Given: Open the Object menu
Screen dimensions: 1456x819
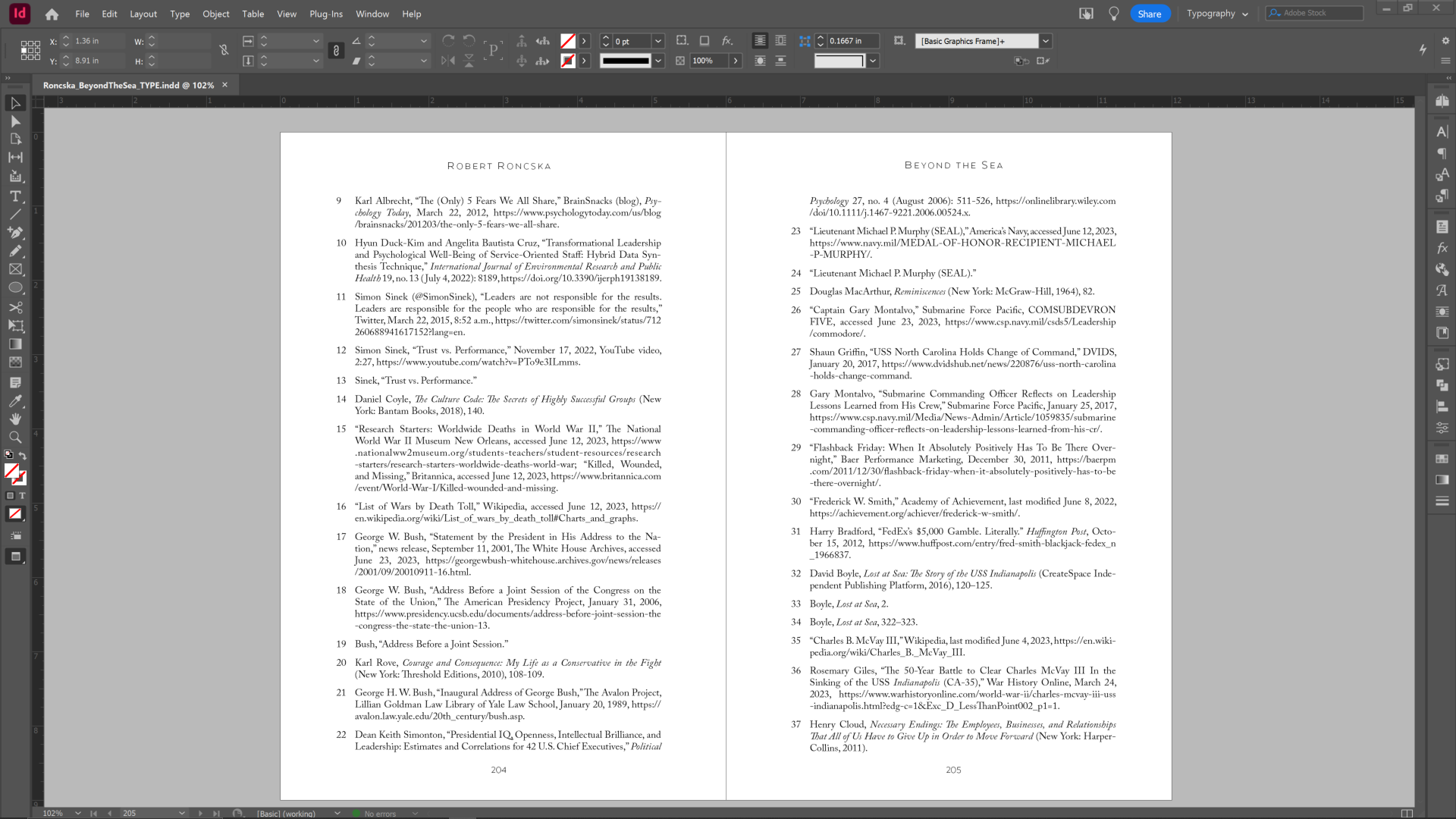Looking at the screenshot, I should pos(216,14).
